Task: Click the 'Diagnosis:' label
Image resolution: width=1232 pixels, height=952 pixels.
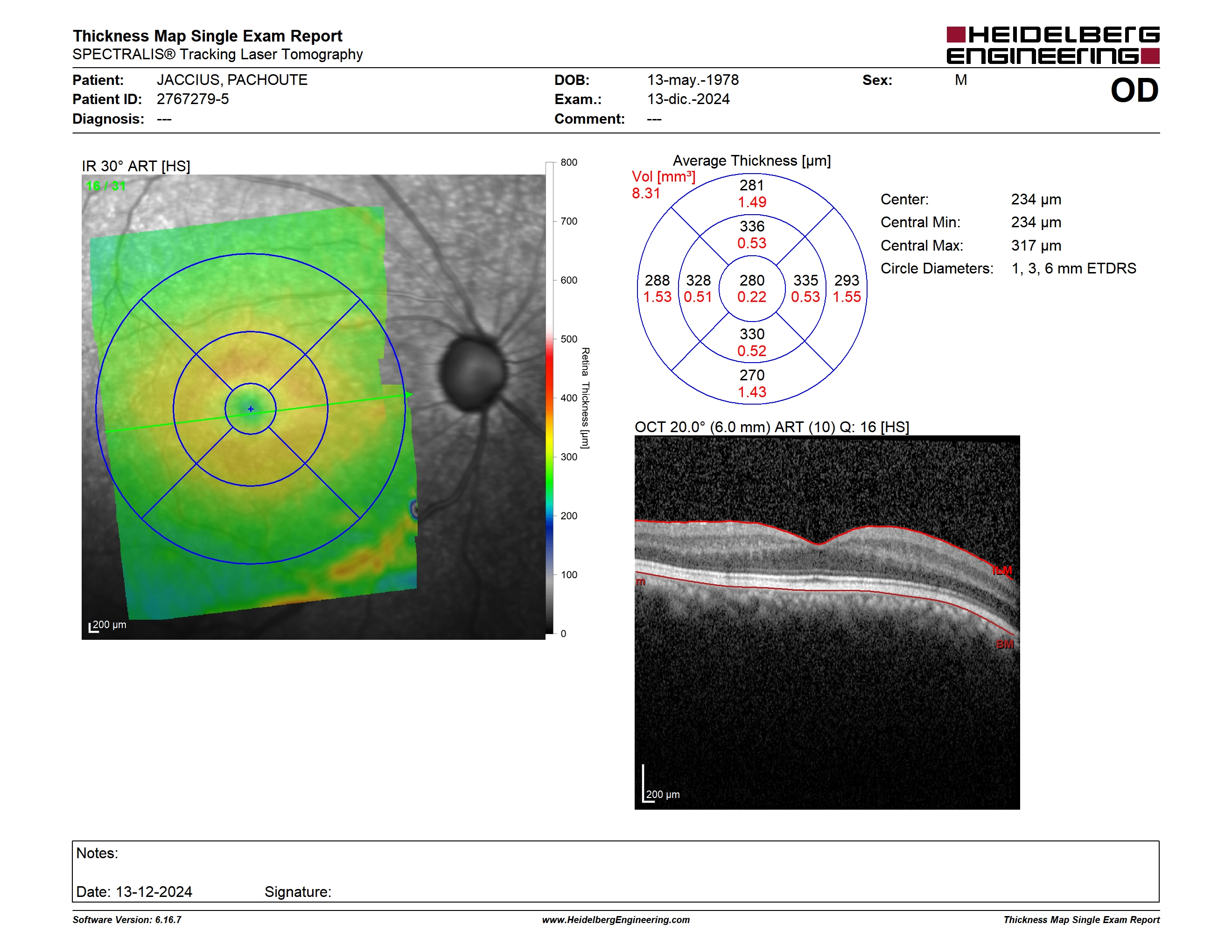Action: pos(108,119)
